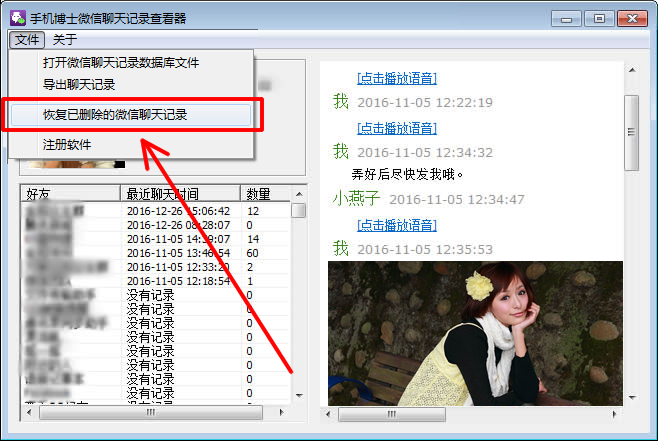Image resolution: width=658 pixels, height=441 pixels.
Task: Open the 关于 menu
Action: [x=65, y=40]
